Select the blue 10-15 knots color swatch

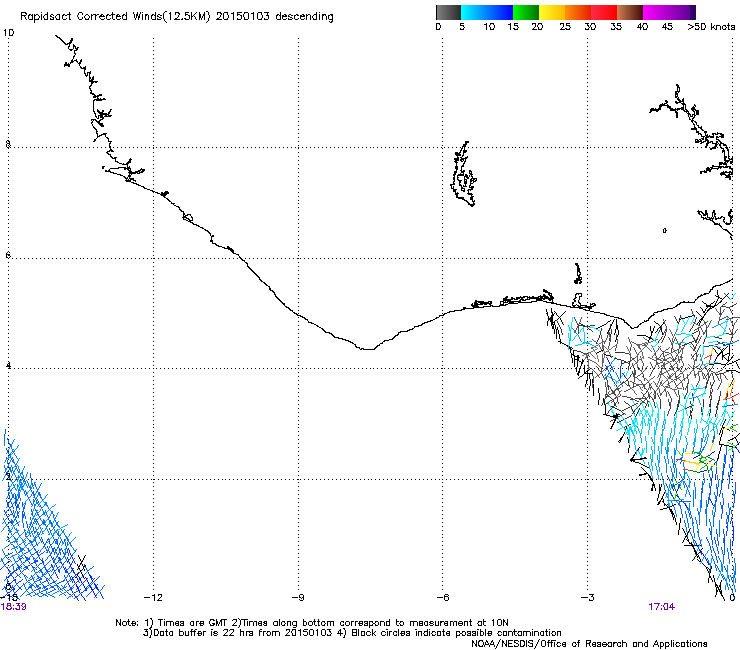tap(500, 12)
